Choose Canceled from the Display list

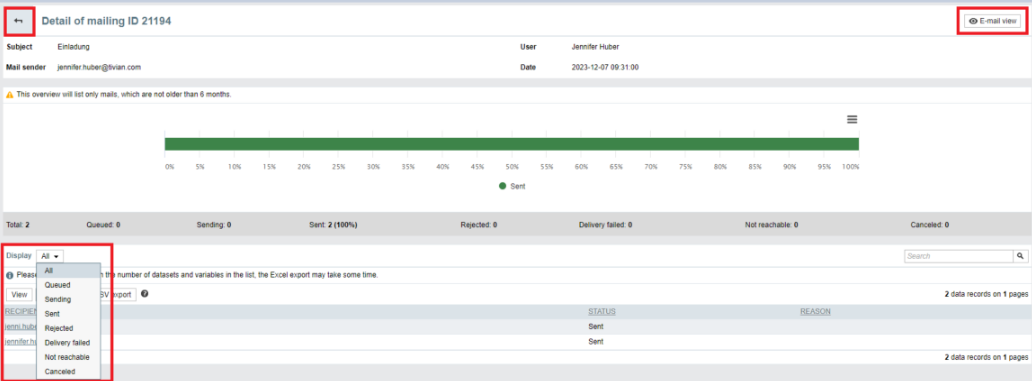tap(68, 372)
